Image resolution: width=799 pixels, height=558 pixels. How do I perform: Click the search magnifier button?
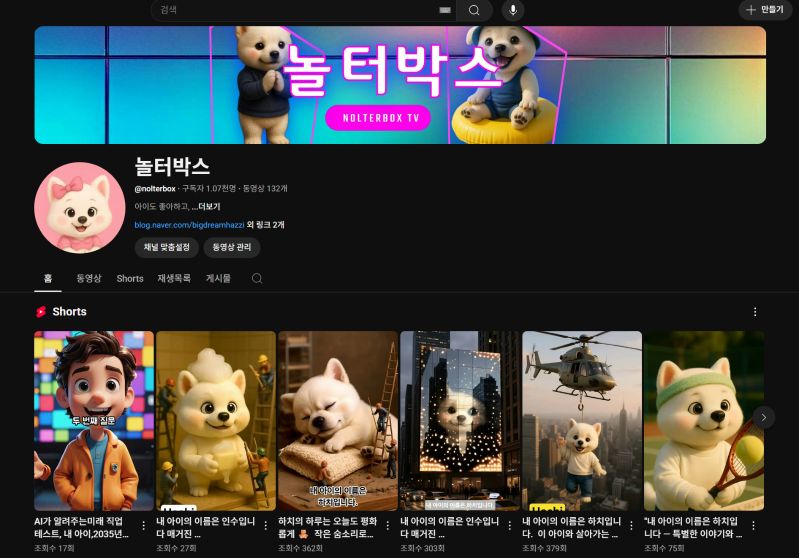[x=474, y=10]
